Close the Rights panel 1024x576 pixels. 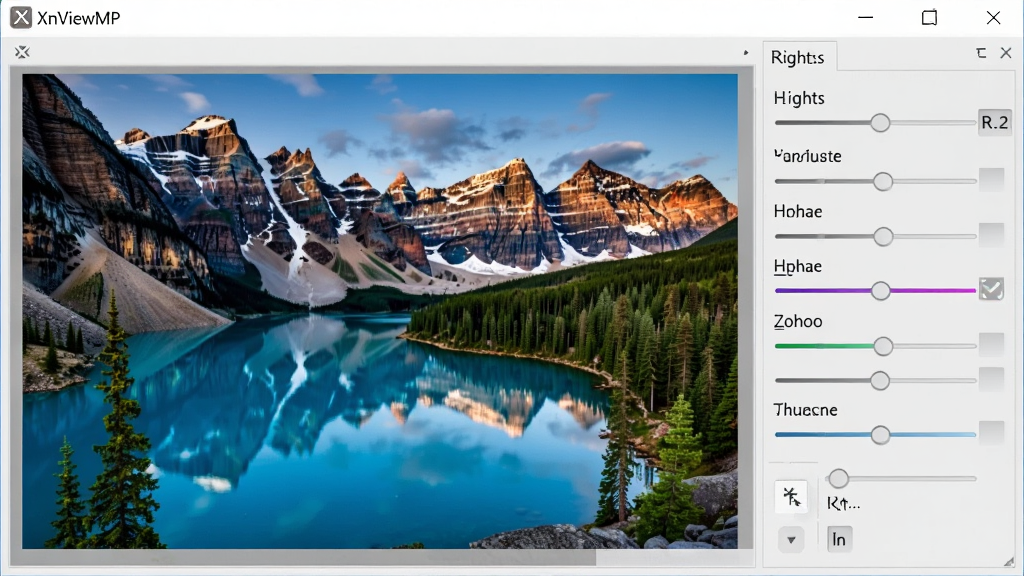click(x=1006, y=53)
